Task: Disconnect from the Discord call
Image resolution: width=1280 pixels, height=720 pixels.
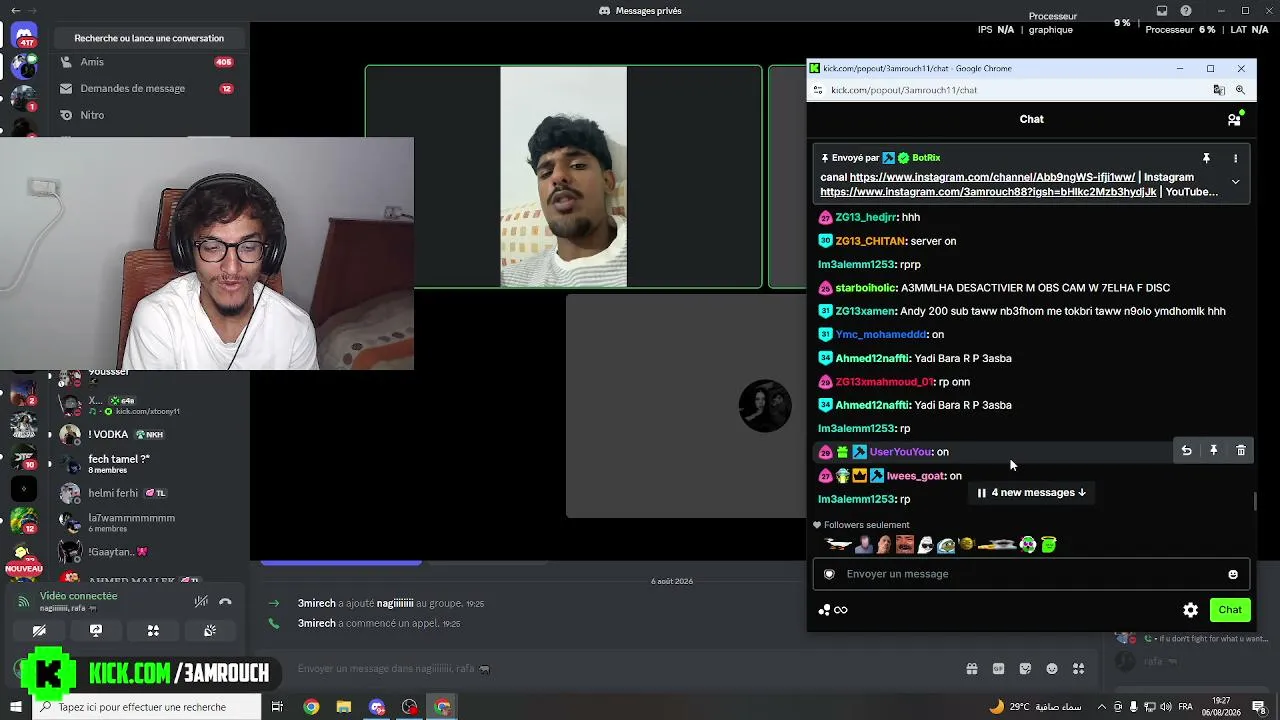Action: (x=225, y=601)
